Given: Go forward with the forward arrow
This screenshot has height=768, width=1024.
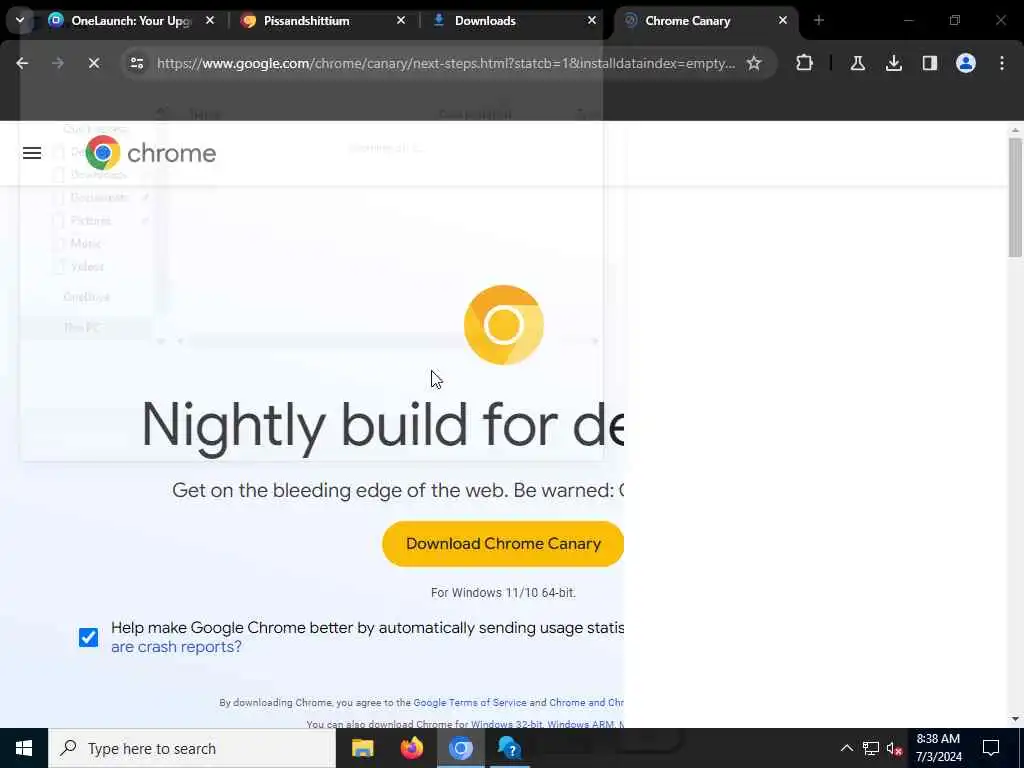Looking at the screenshot, I should click(57, 63).
